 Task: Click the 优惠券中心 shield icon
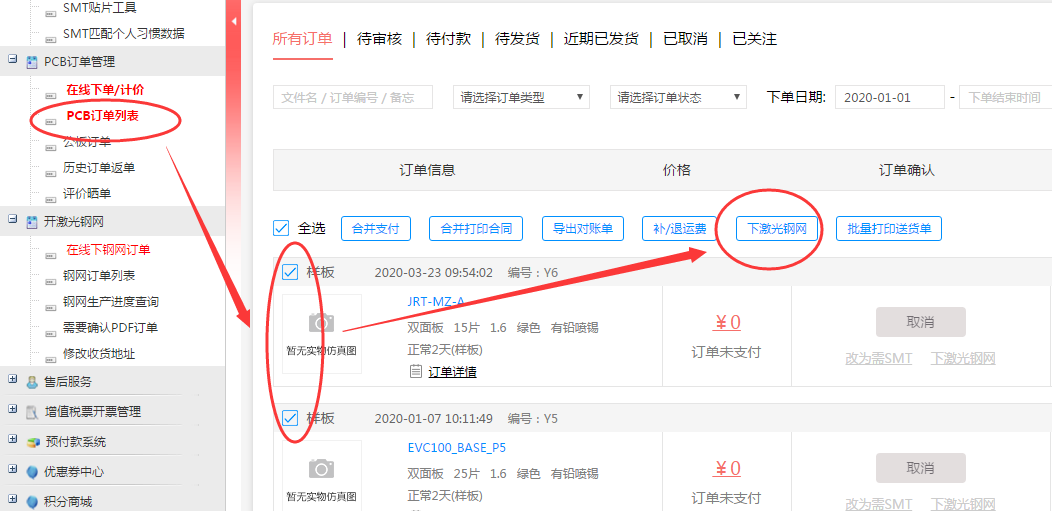coord(32,472)
